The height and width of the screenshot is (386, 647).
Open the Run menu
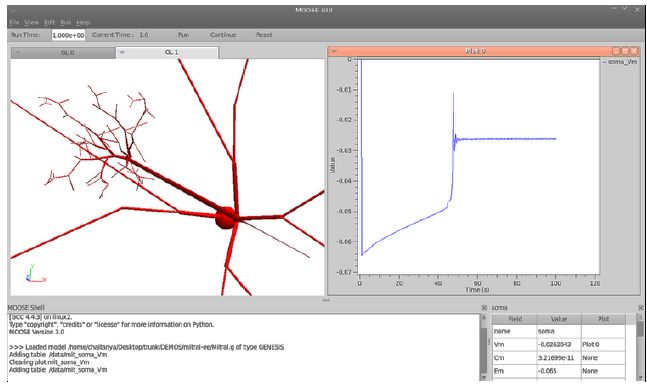[x=66, y=22]
